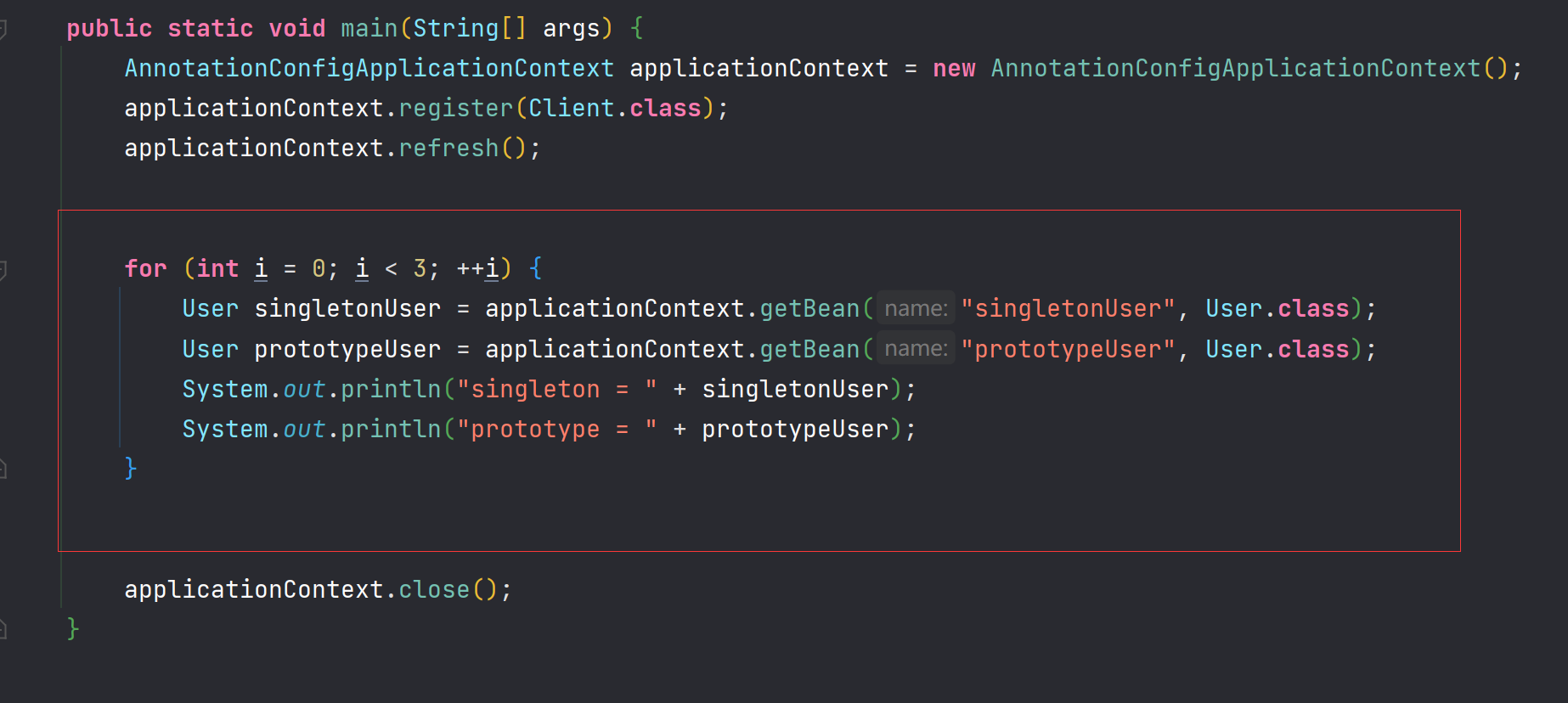Click the prototypeUser variable declaration
The width and height of the screenshot is (1568, 703).
pos(347,349)
